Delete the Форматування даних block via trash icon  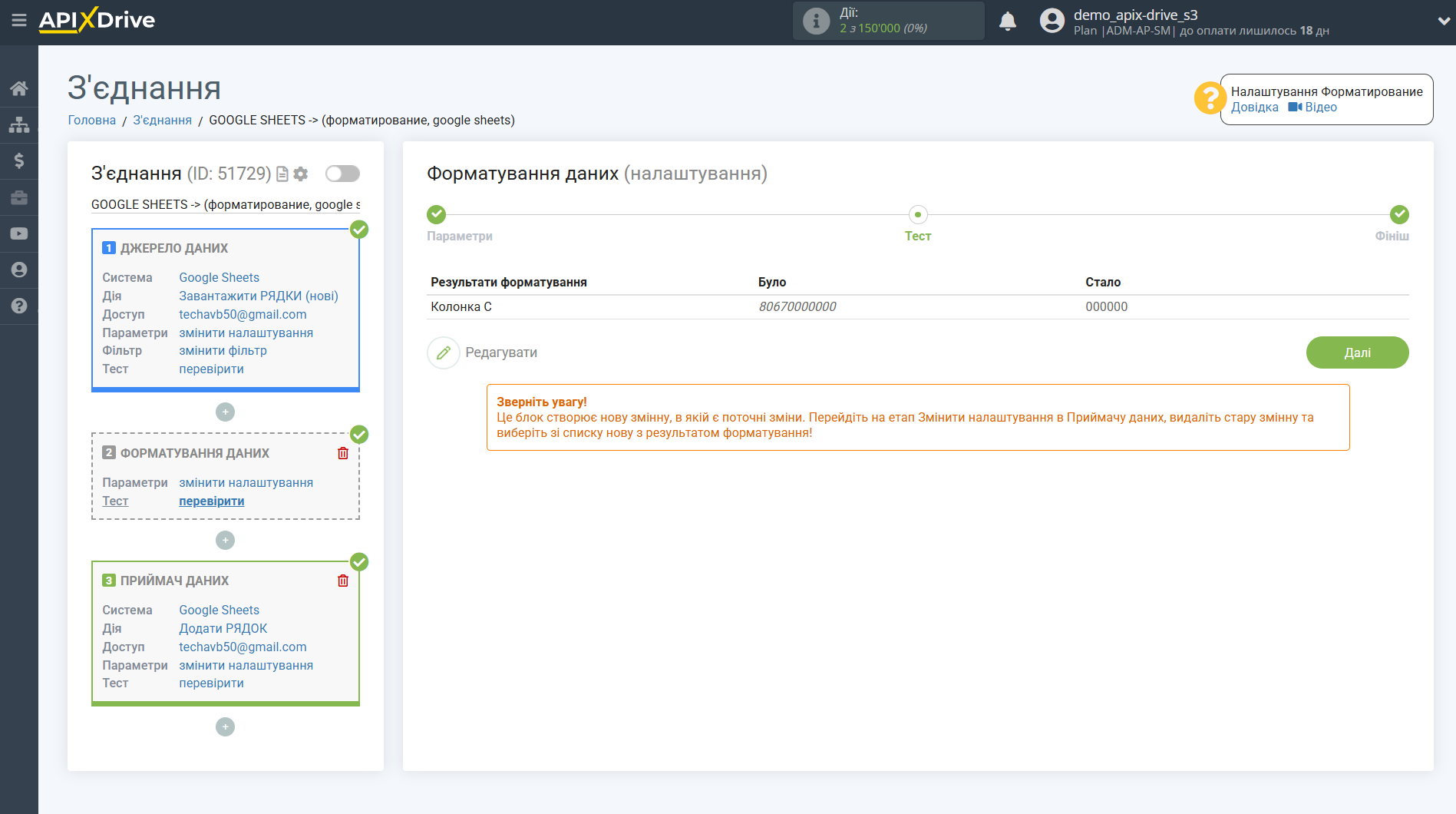point(343,453)
